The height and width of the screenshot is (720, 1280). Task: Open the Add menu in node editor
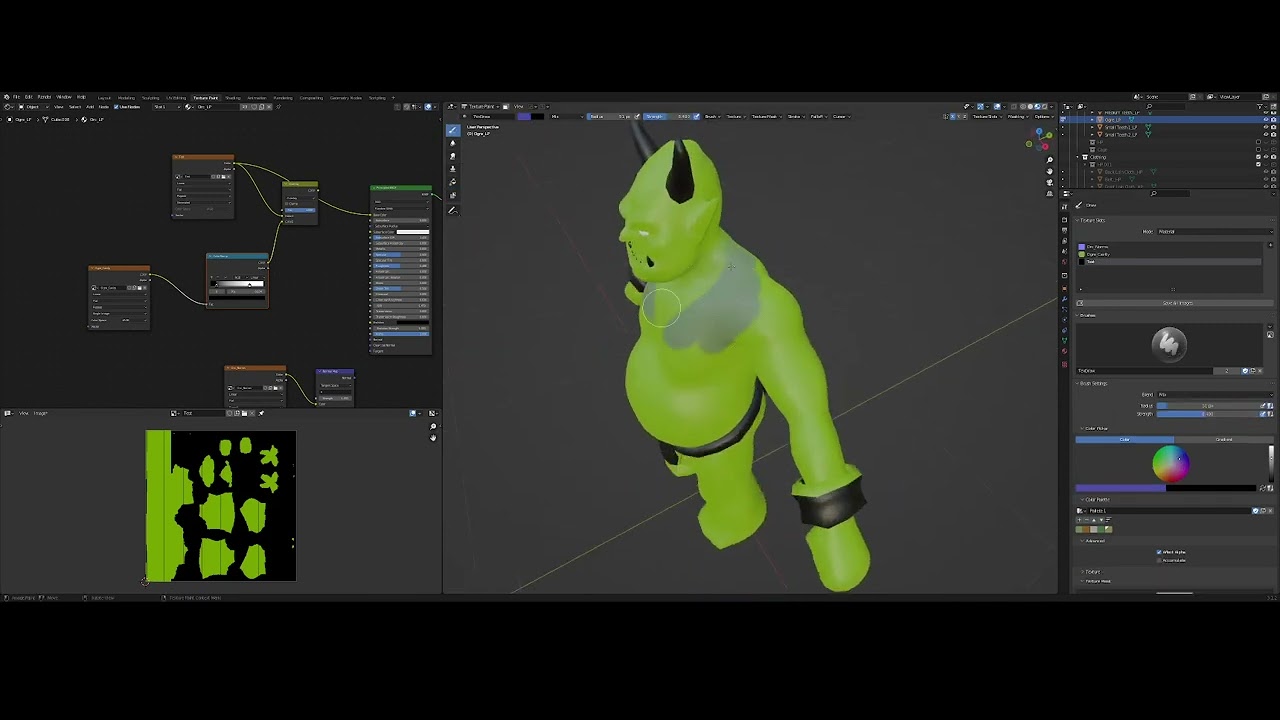tap(90, 106)
